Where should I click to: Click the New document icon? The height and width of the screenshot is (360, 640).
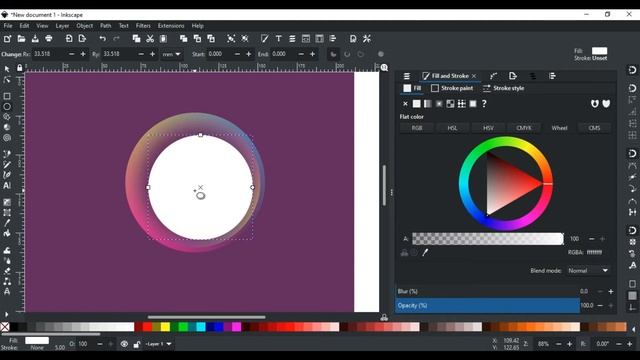click(7, 39)
